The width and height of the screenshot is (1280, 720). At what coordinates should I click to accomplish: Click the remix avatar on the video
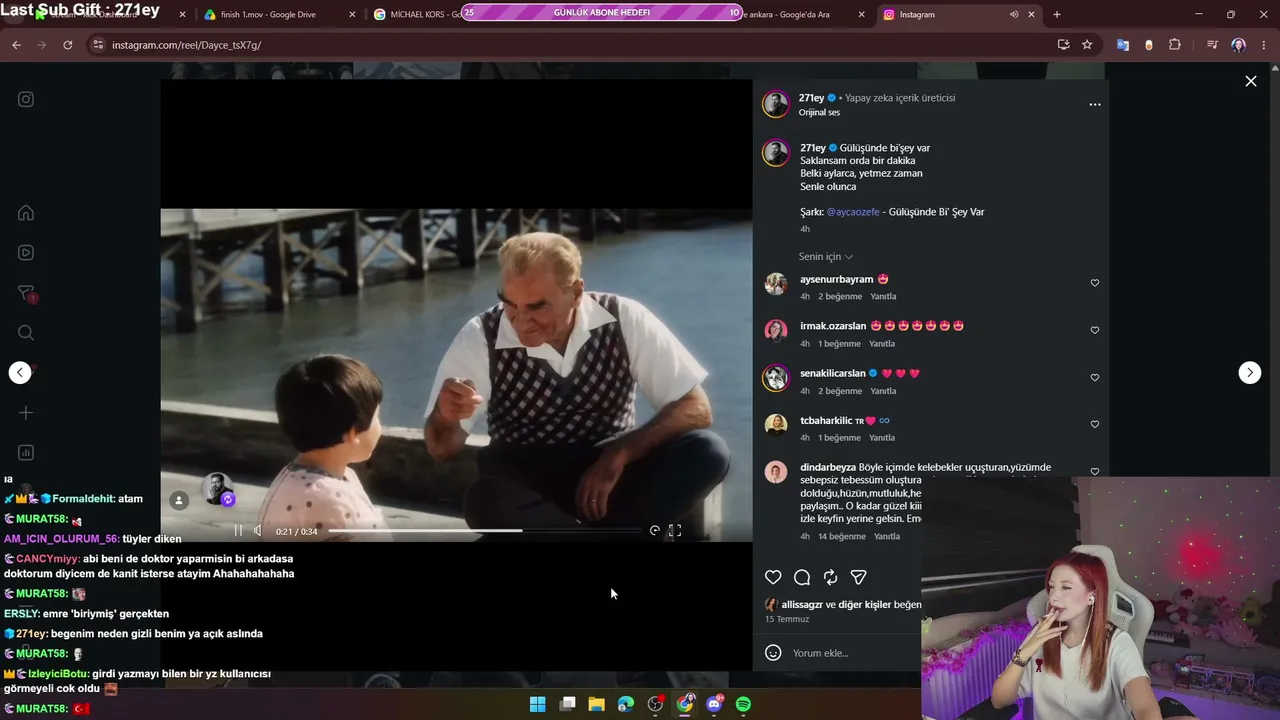coord(217,489)
